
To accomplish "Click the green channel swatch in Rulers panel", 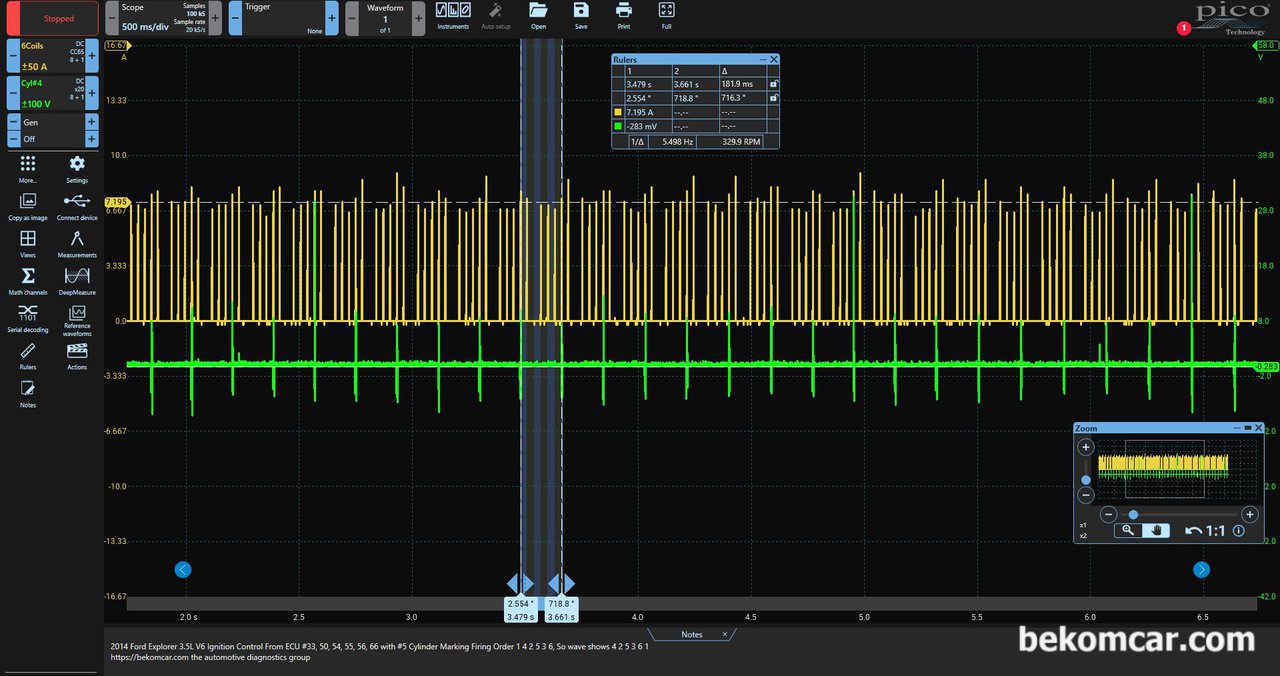I will click(x=618, y=126).
